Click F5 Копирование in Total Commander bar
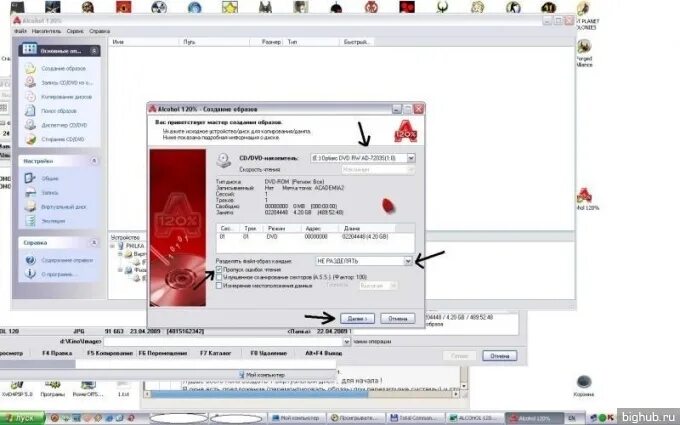 click(110, 353)
